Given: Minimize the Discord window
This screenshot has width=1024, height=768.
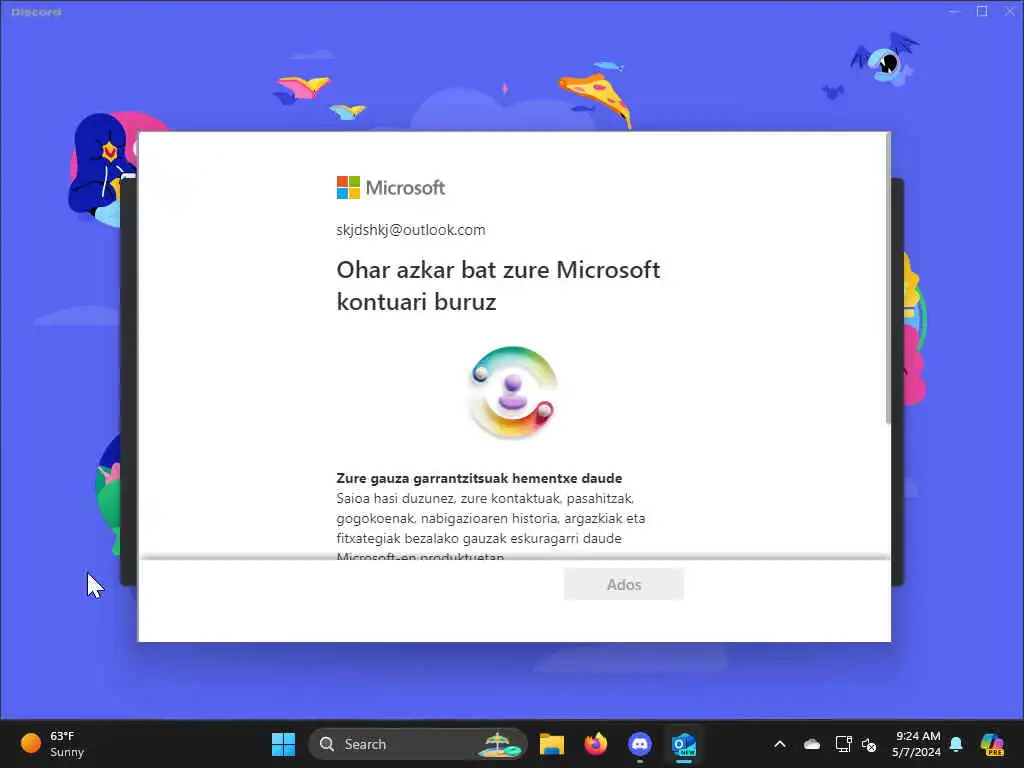Looking at the screenshot, I should (x=955, y=11).
